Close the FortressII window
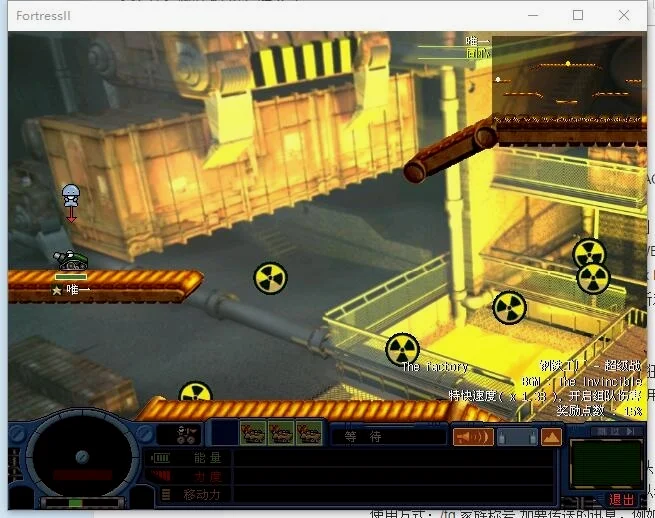Viewport: 655px width, 518px height. [624, 15]
